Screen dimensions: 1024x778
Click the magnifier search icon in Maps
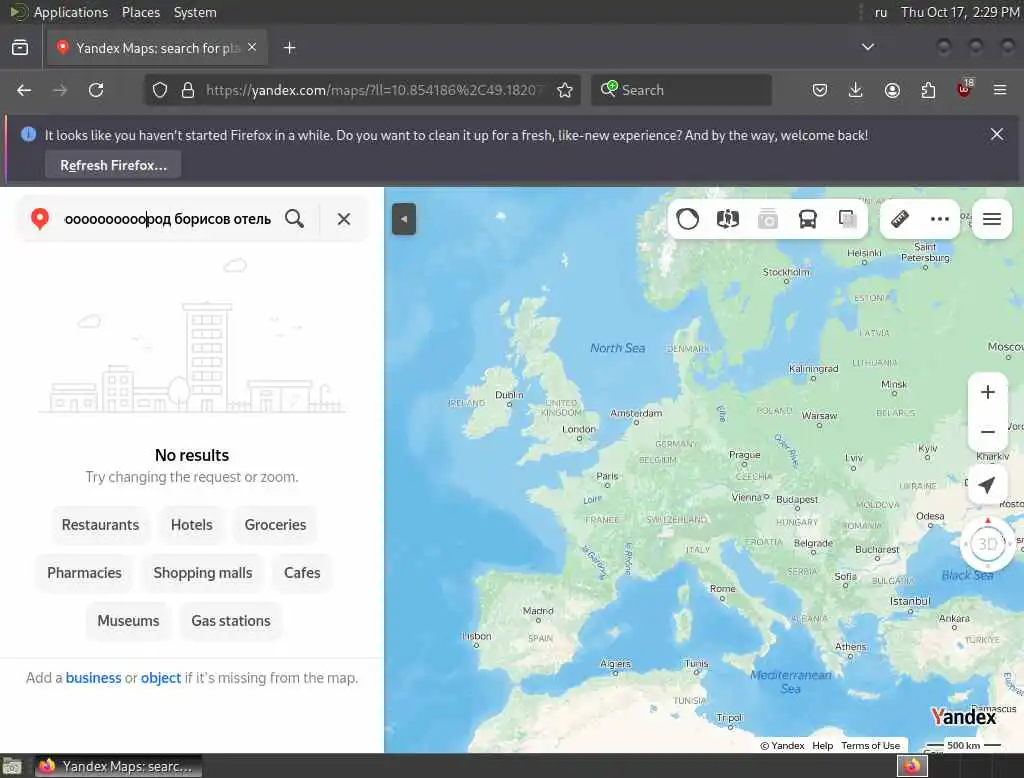tap(295, 219)
